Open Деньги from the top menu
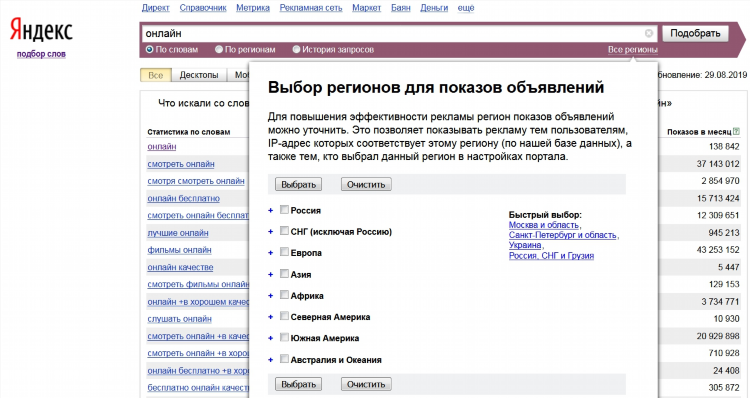750x398 pixels. coord(434,8)
